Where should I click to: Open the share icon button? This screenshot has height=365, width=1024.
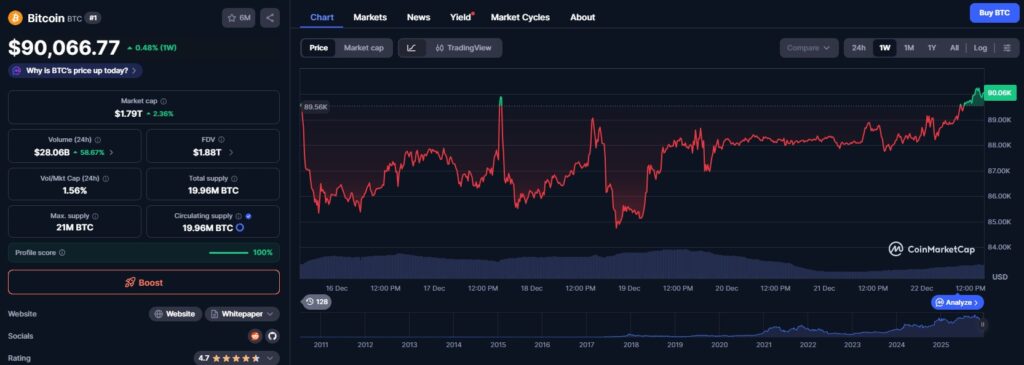[270, 18]
